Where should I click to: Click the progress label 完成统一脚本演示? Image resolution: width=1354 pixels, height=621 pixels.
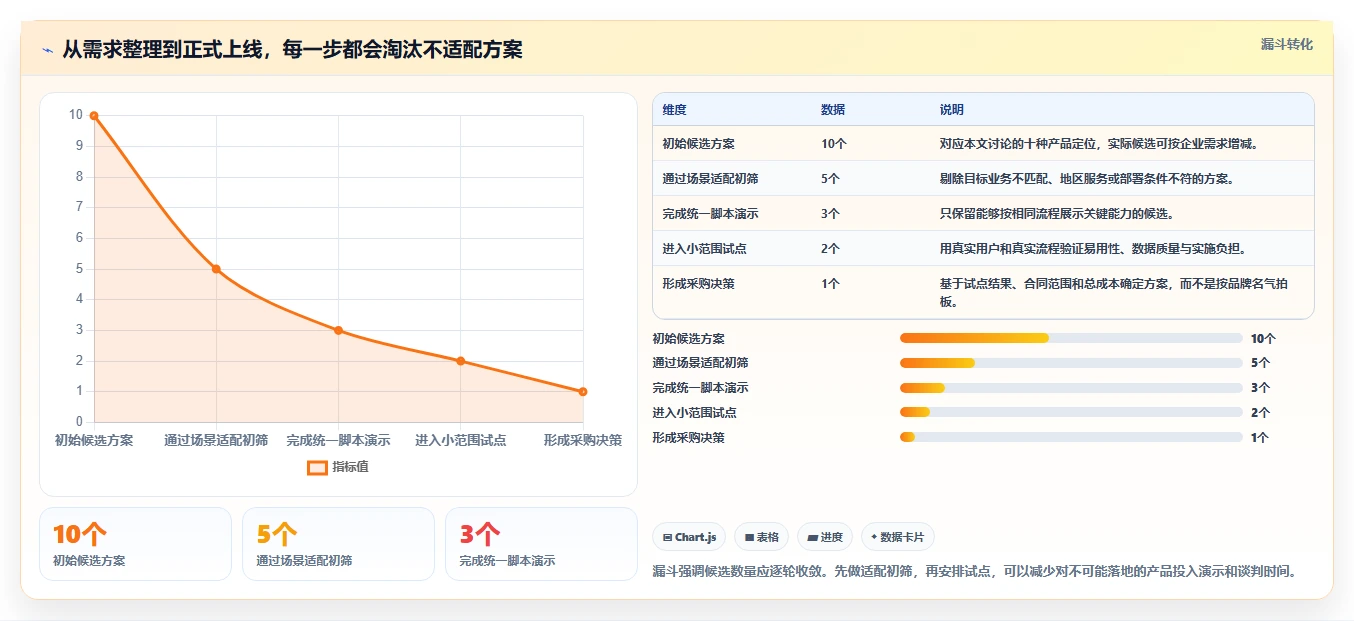(700, 388)
